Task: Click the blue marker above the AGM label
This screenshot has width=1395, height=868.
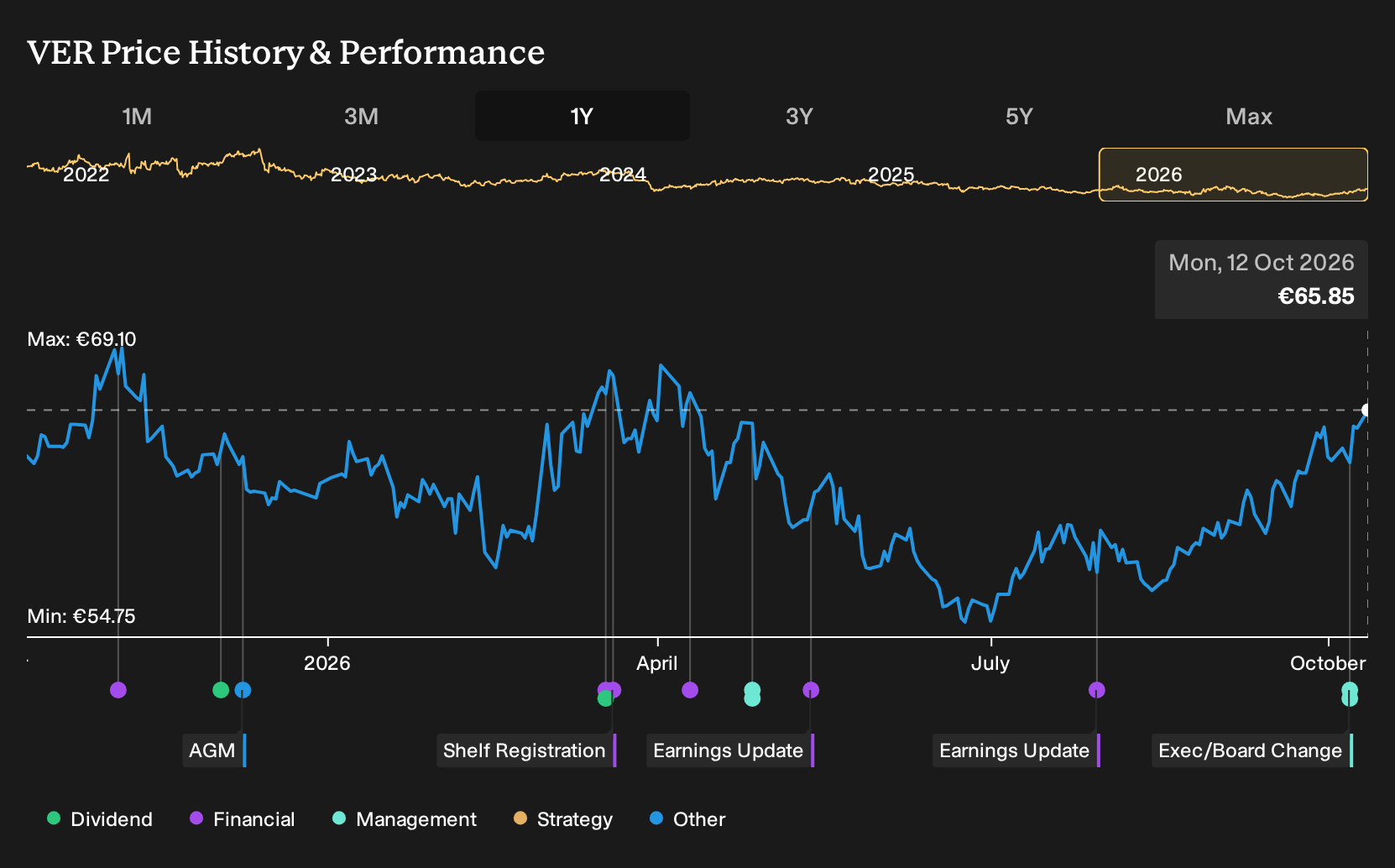Action: click(x=243, y=690)
